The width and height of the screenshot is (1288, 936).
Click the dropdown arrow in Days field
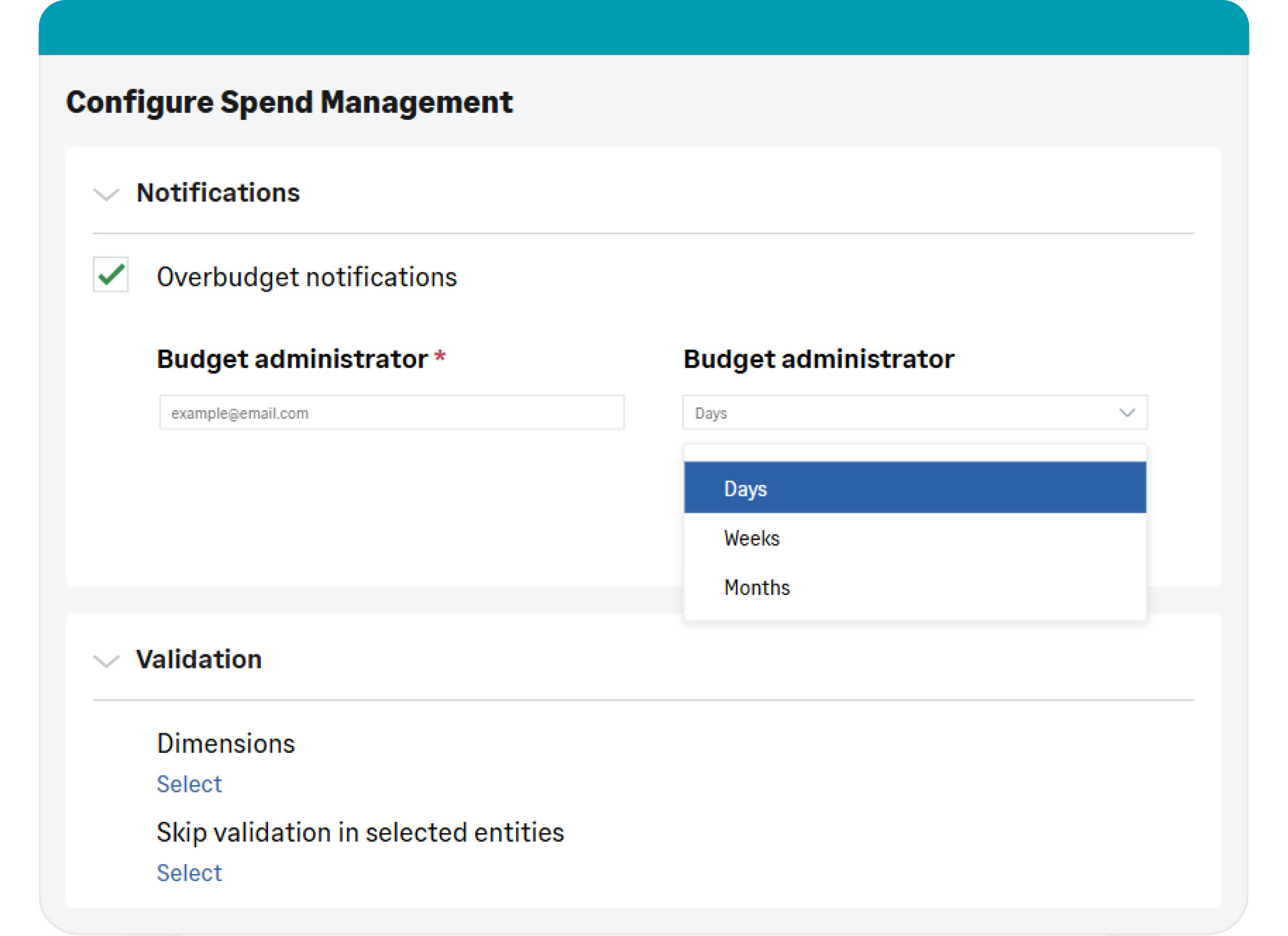point(1127,413)
